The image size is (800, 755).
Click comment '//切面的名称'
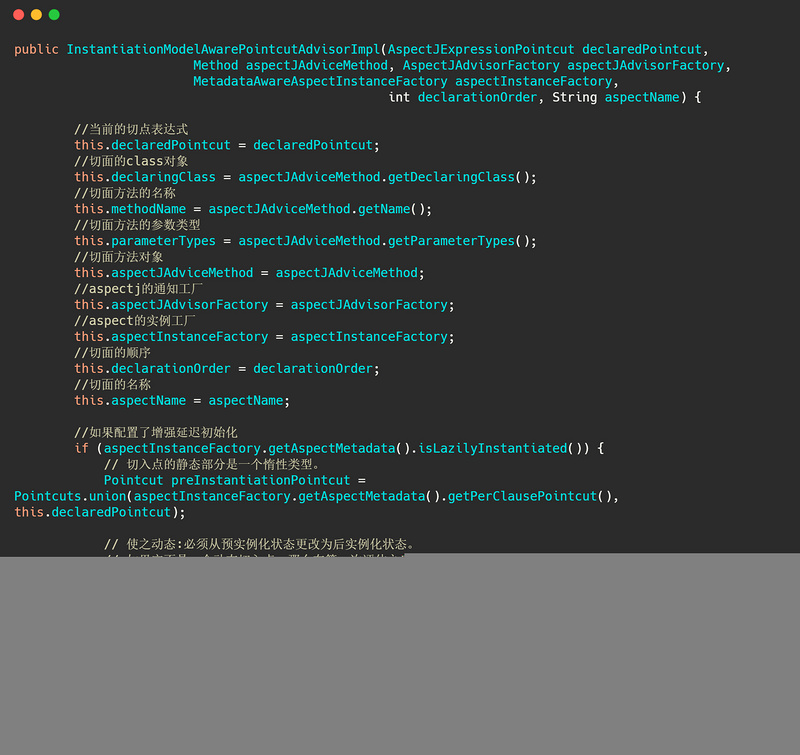[x=112, y=384]
